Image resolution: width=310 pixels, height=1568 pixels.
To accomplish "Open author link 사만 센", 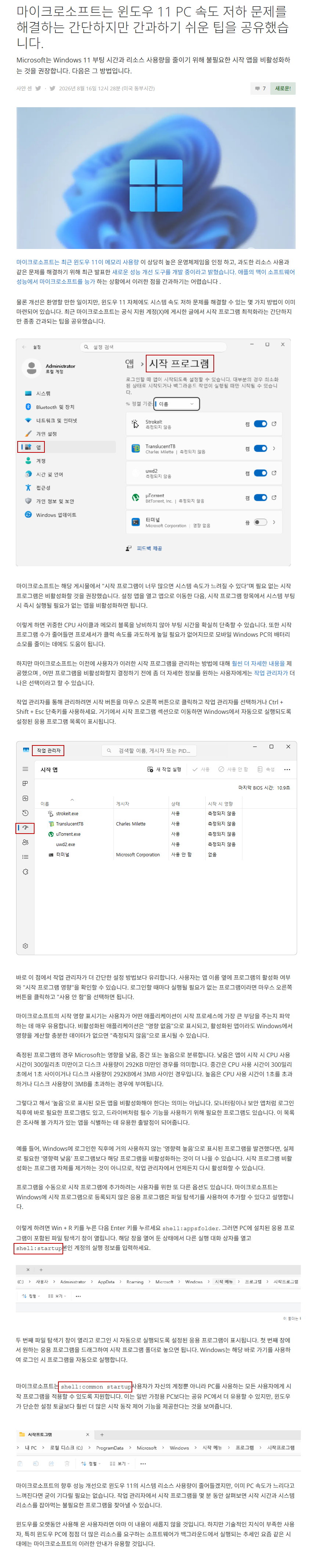I will [x=24, y=88].
